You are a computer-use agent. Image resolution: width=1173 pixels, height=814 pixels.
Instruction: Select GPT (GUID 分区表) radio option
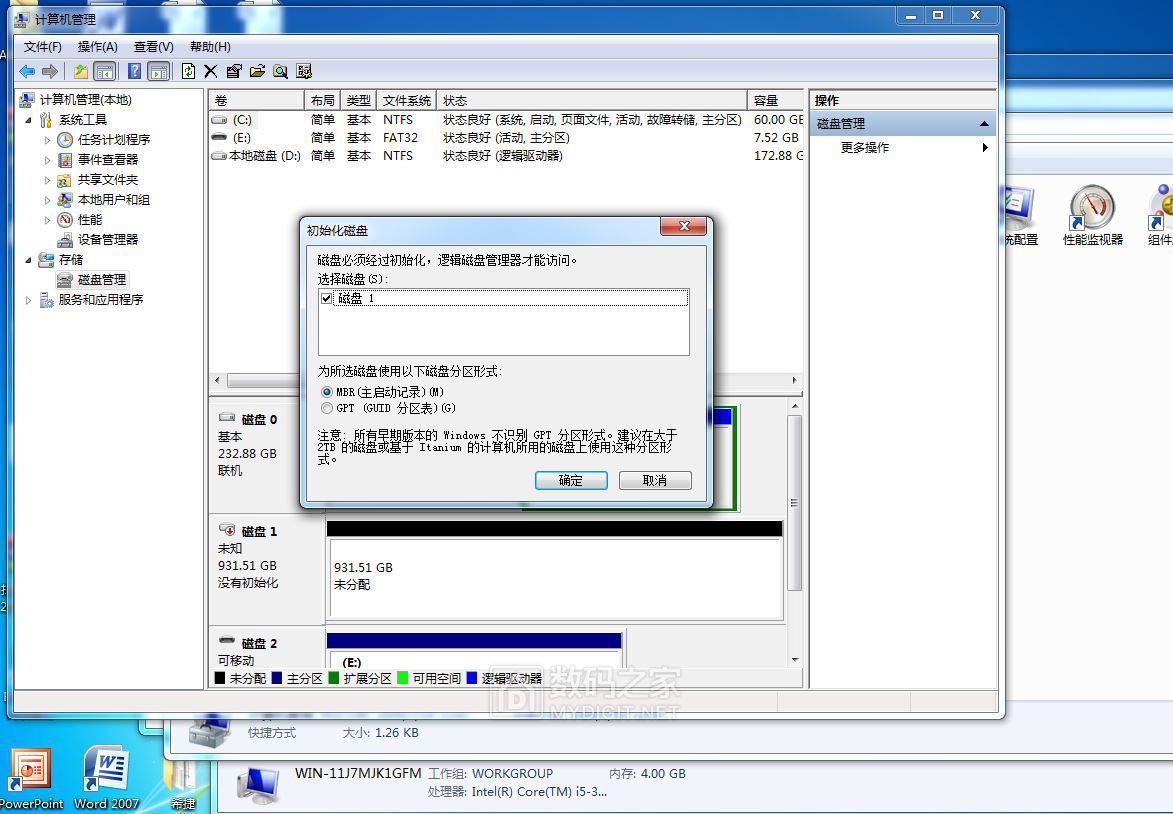[327, 408]
